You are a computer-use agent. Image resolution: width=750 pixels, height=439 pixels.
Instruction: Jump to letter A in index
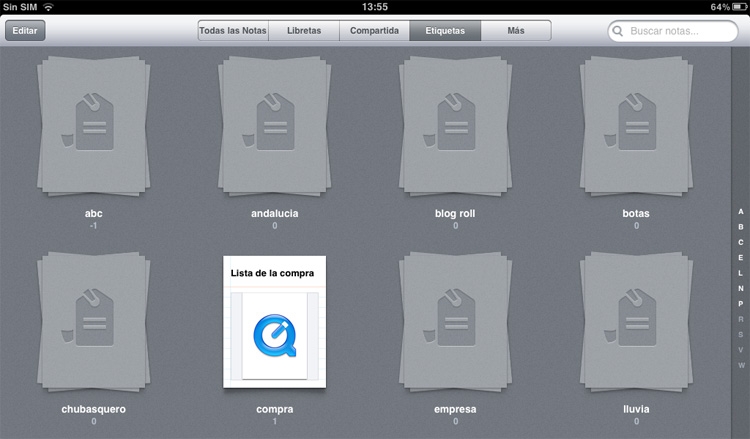click(x=741, y=212)
